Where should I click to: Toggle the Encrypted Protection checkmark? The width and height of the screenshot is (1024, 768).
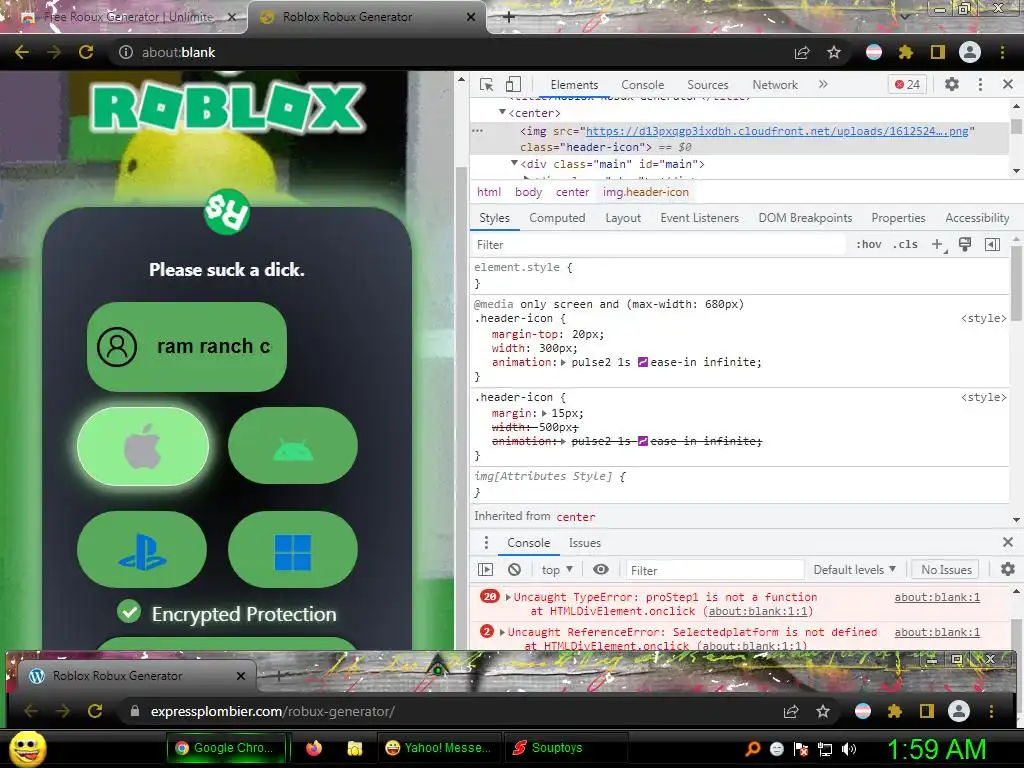(129, 612)
